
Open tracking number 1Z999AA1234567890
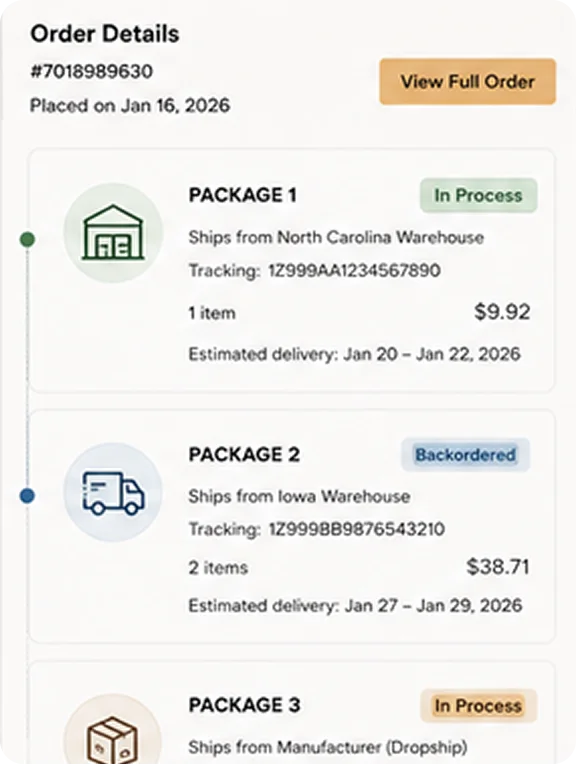click(355, 270)
